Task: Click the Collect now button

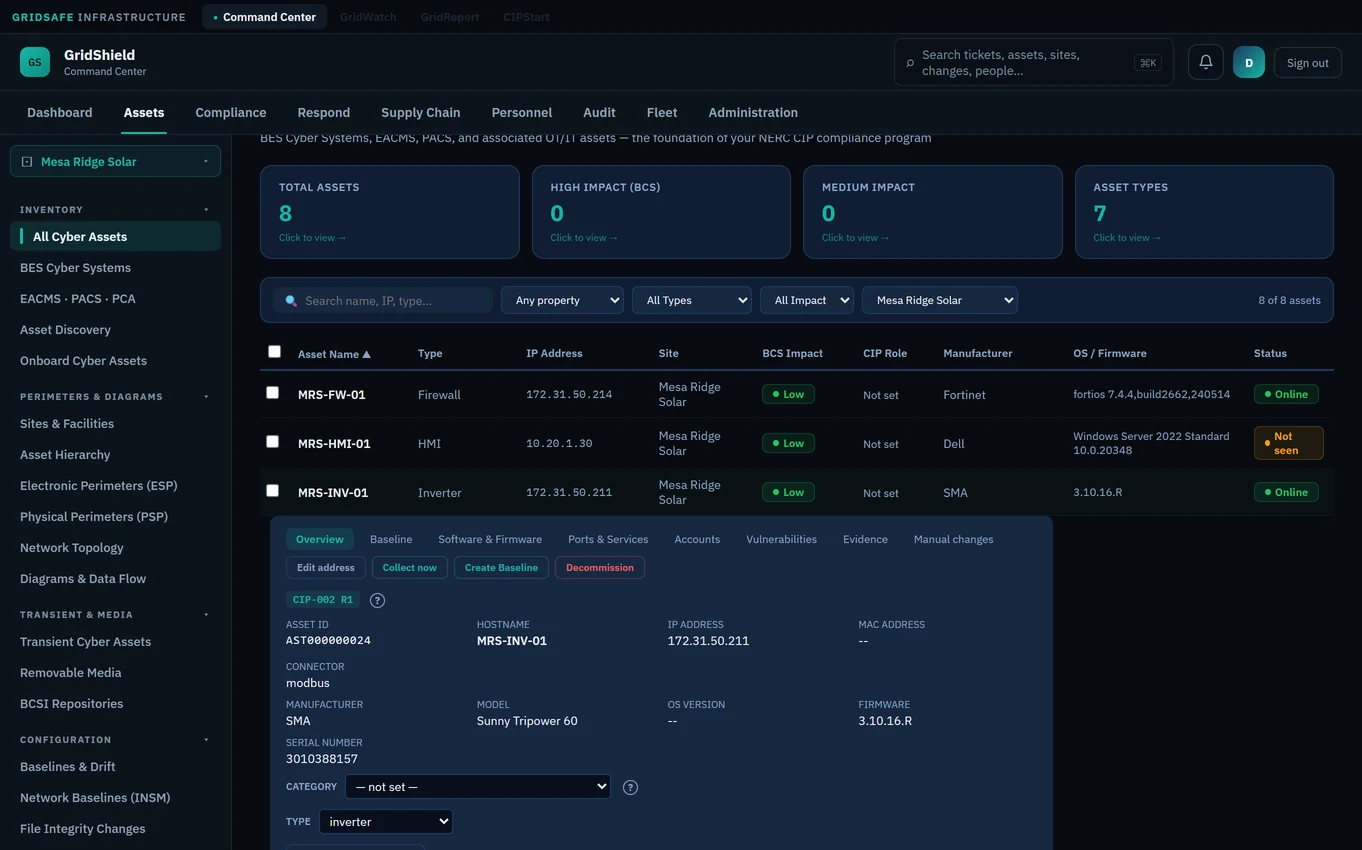Action: pyautogui.click(x=409, y=568)
